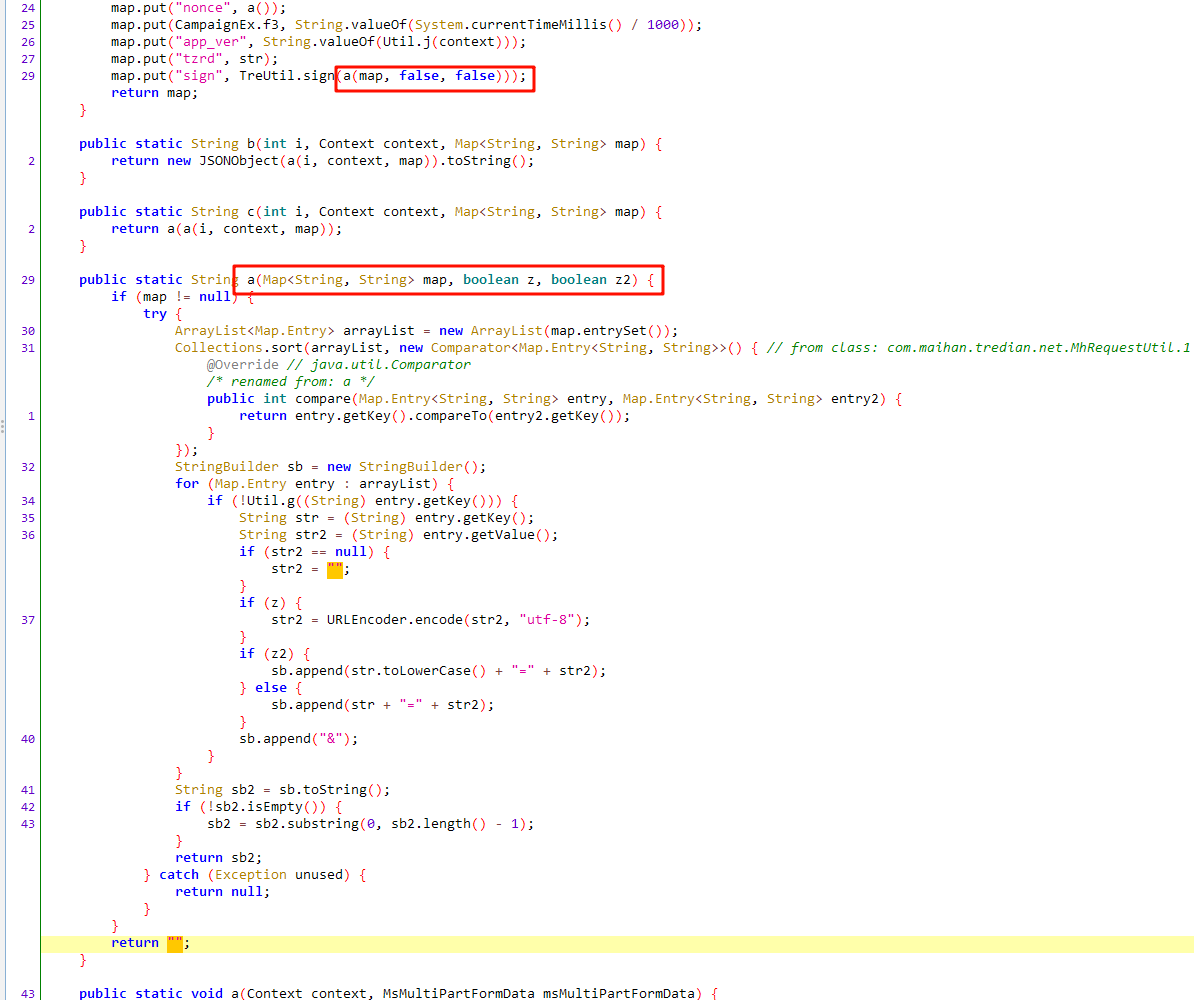Click highlighted empty string assigned to str2

(335, 569)
